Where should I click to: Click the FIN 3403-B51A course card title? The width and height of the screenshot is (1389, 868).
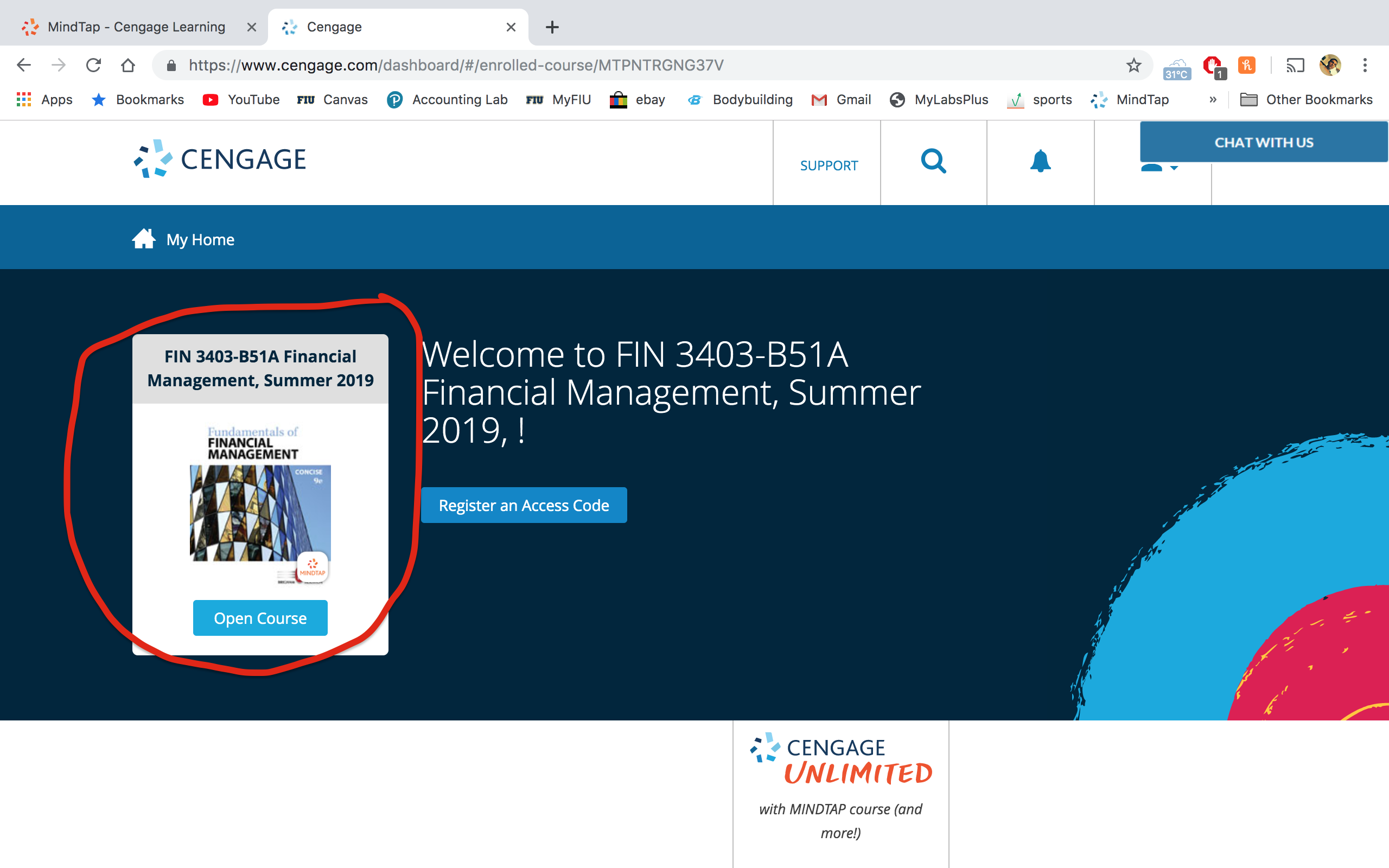(x=260, y=368)
